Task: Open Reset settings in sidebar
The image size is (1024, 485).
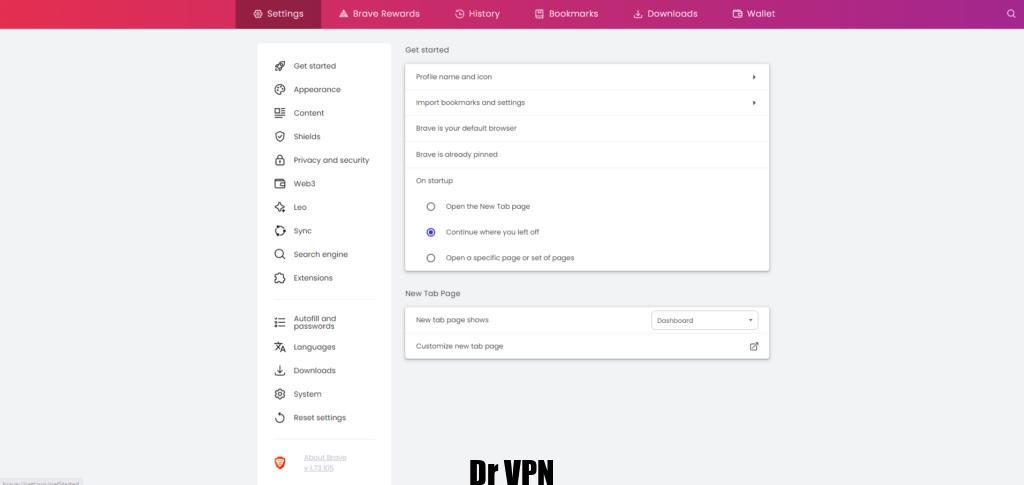Action: click(319, 418)
